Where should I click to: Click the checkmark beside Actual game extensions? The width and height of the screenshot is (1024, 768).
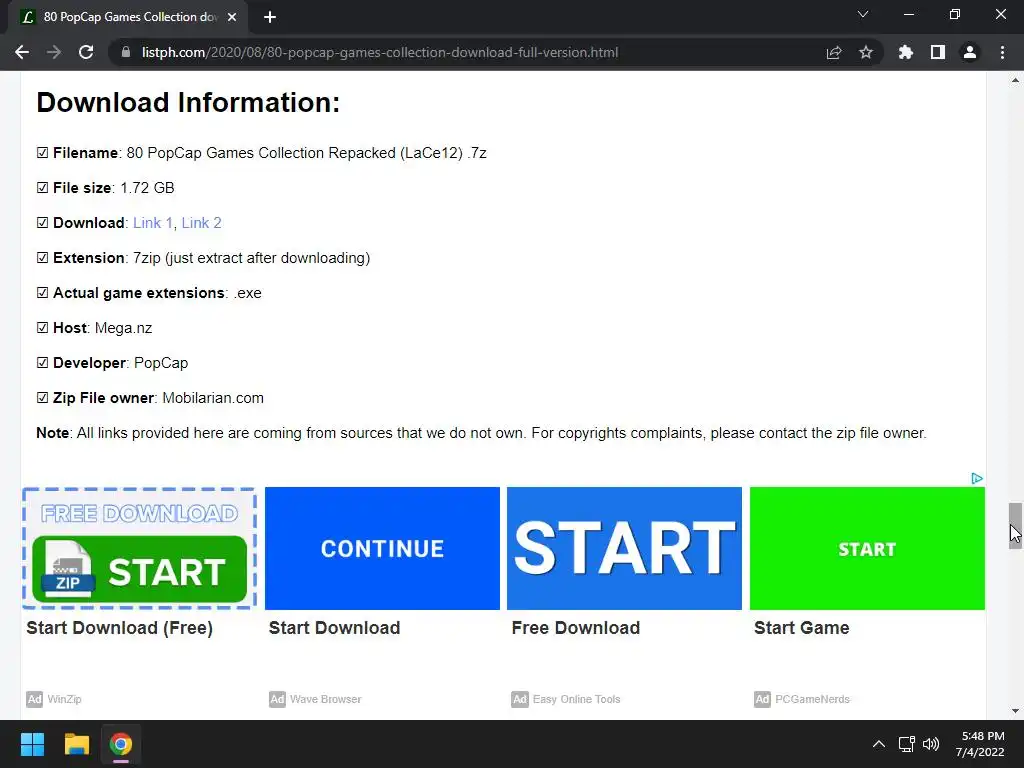(x=42, y=293)
